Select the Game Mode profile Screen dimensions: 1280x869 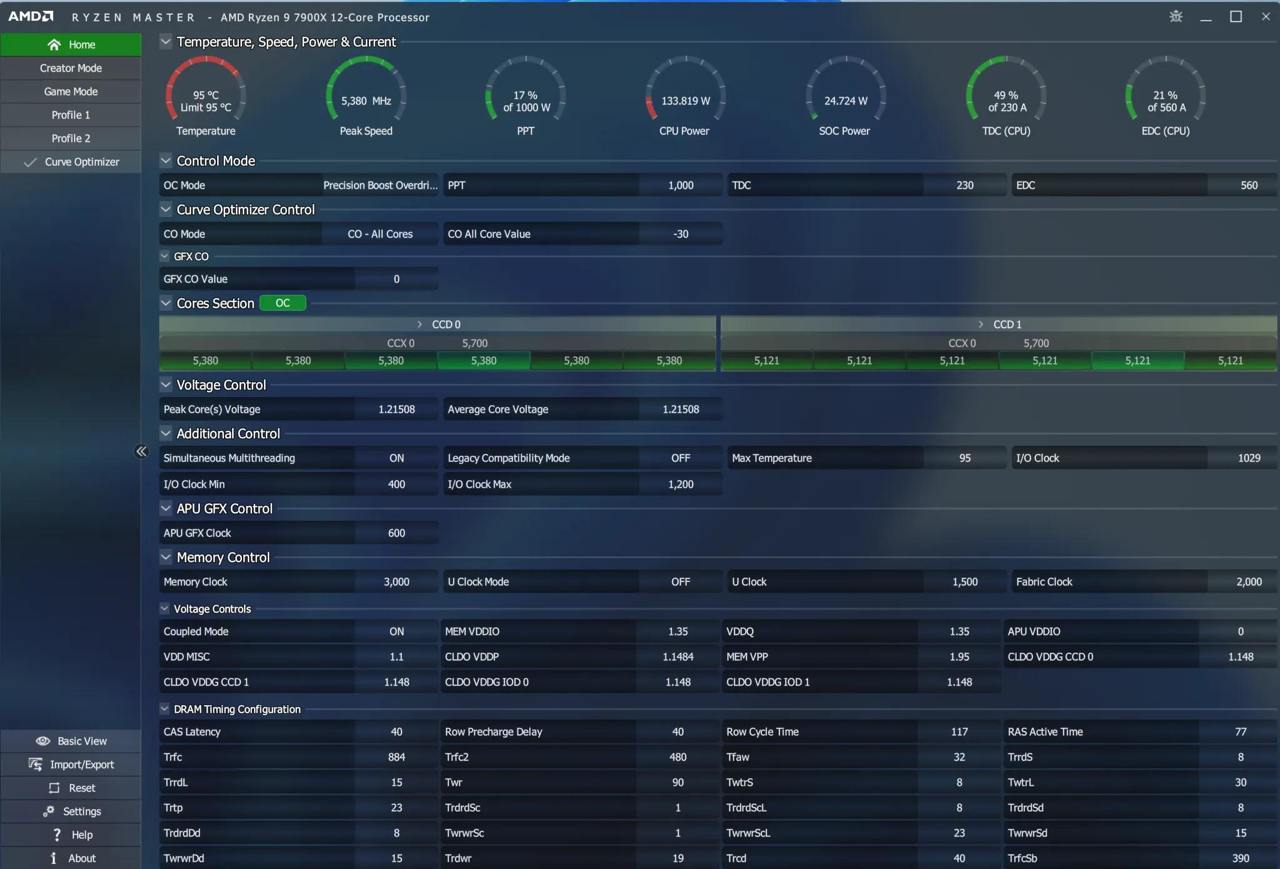pyautogui.click(x=70, y=91)
